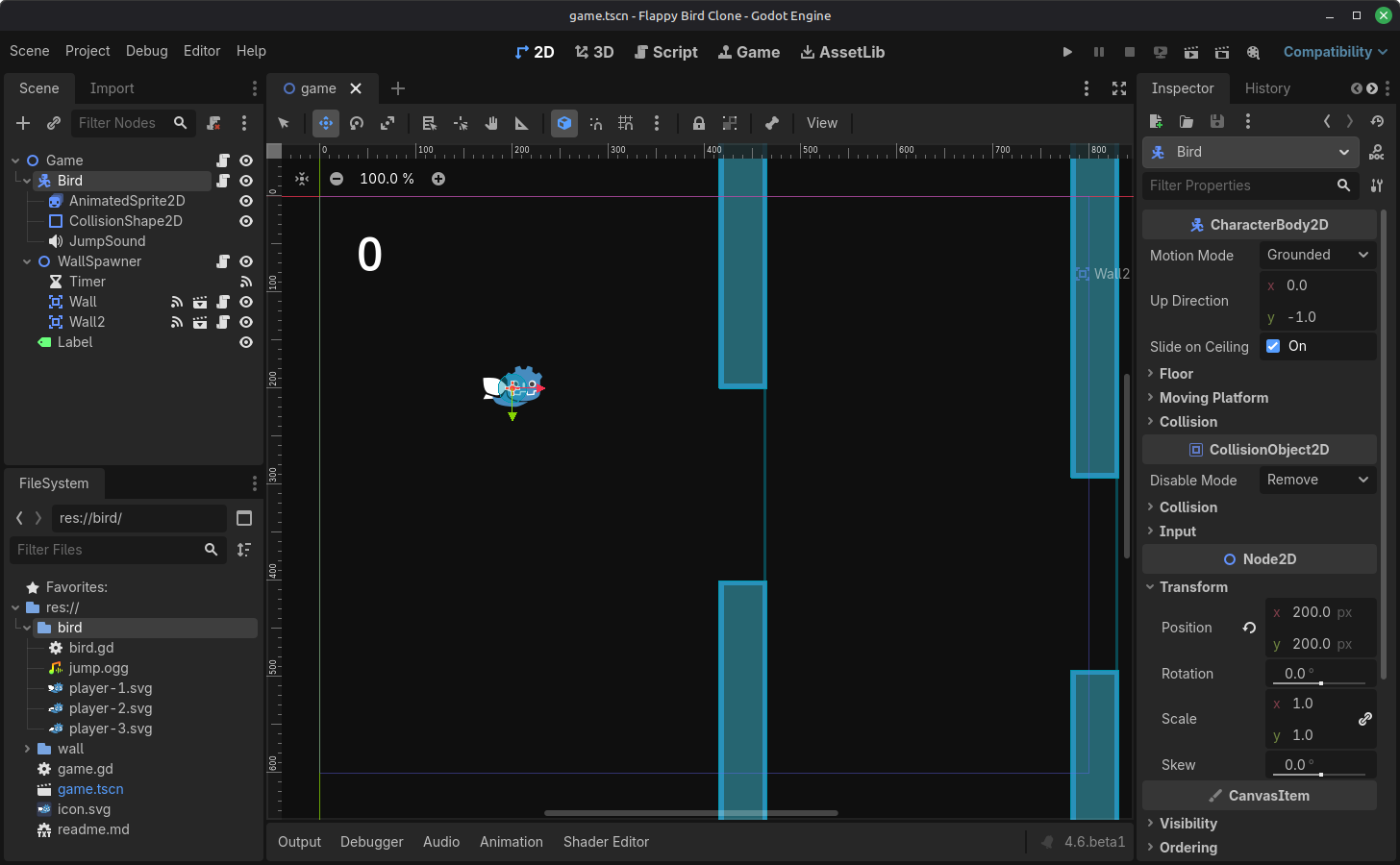Open the Project menu
This screenshot has height=865, width=1400.
point(87,51)
